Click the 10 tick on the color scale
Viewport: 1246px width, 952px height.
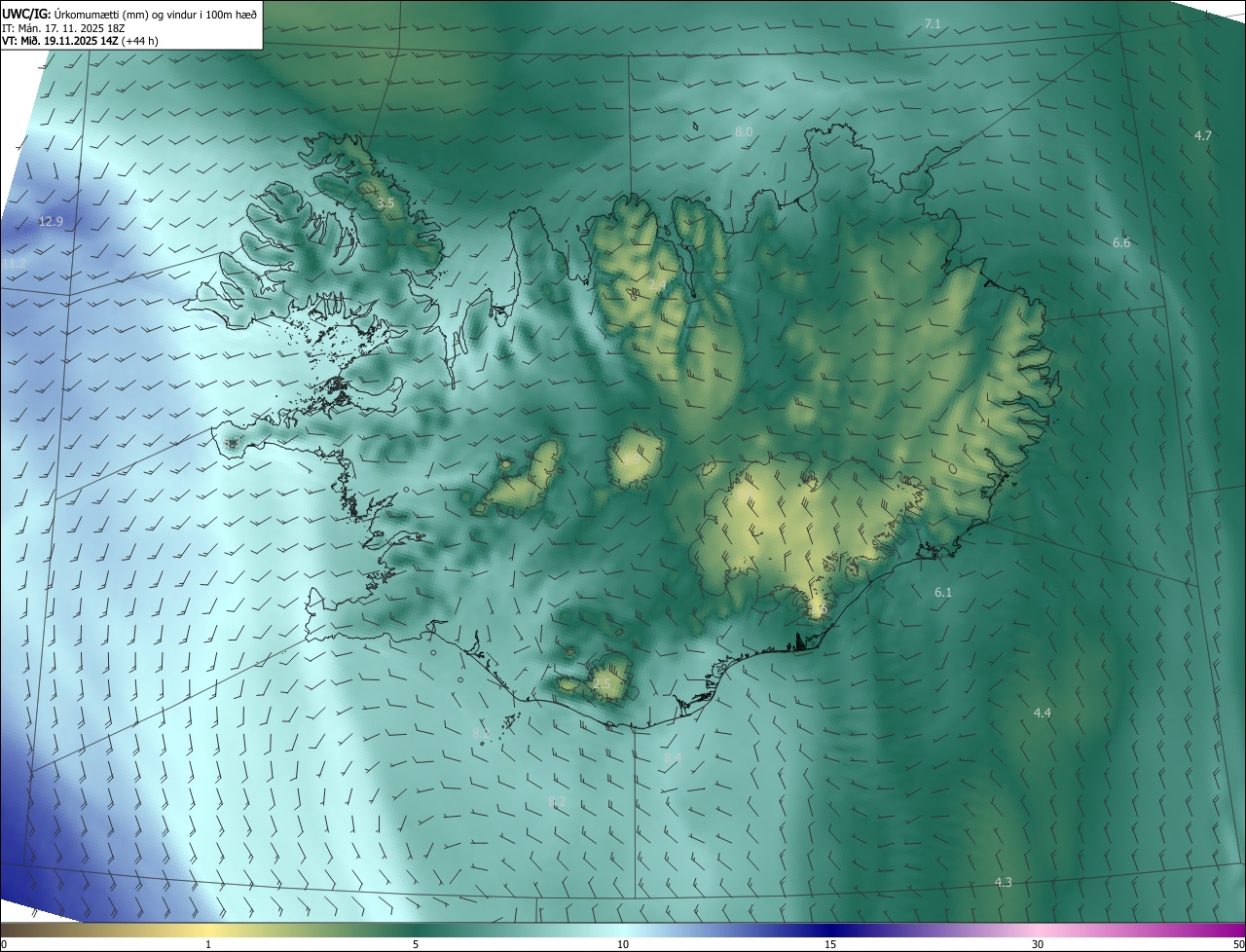[623, 944]
